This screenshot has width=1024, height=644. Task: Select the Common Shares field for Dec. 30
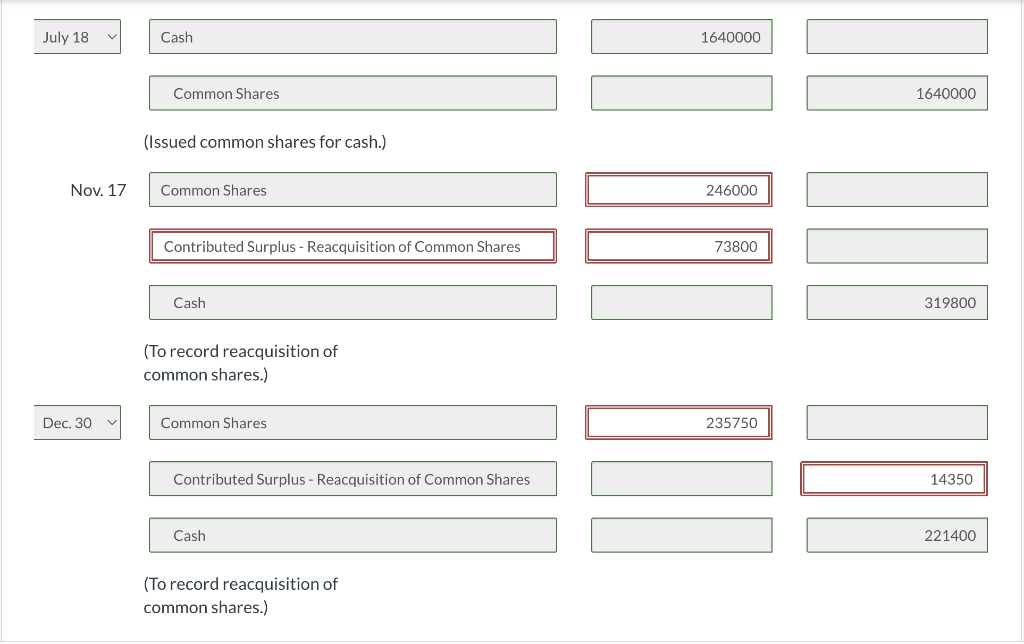352,422
